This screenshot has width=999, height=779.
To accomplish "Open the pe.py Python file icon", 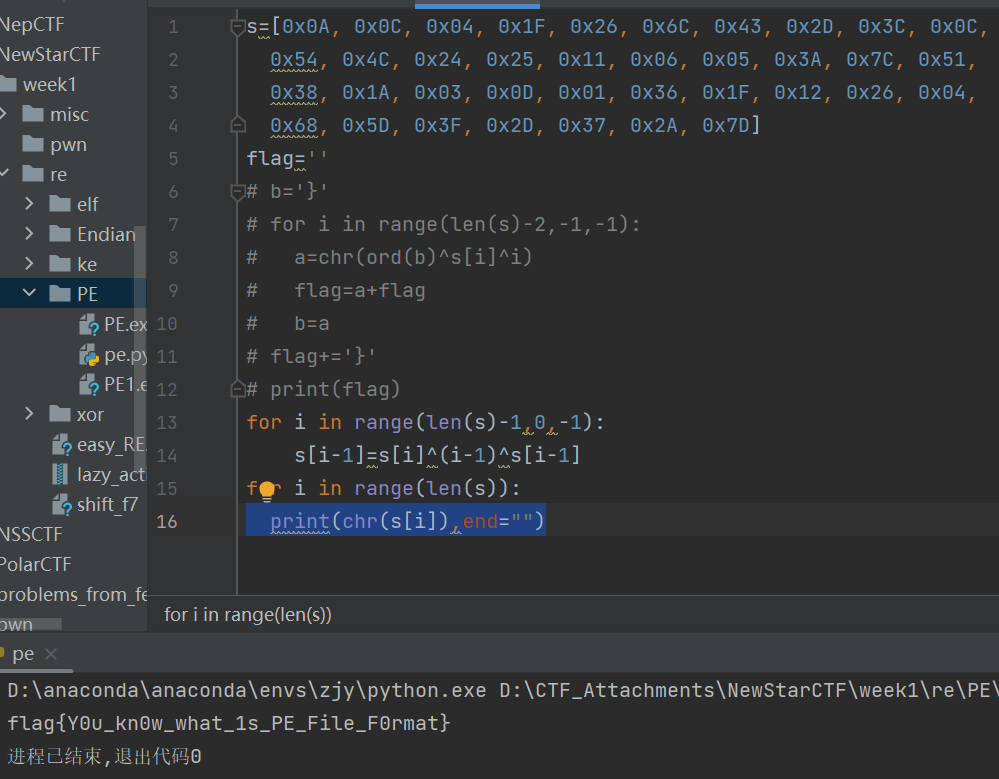I will (x=90, y=354).
